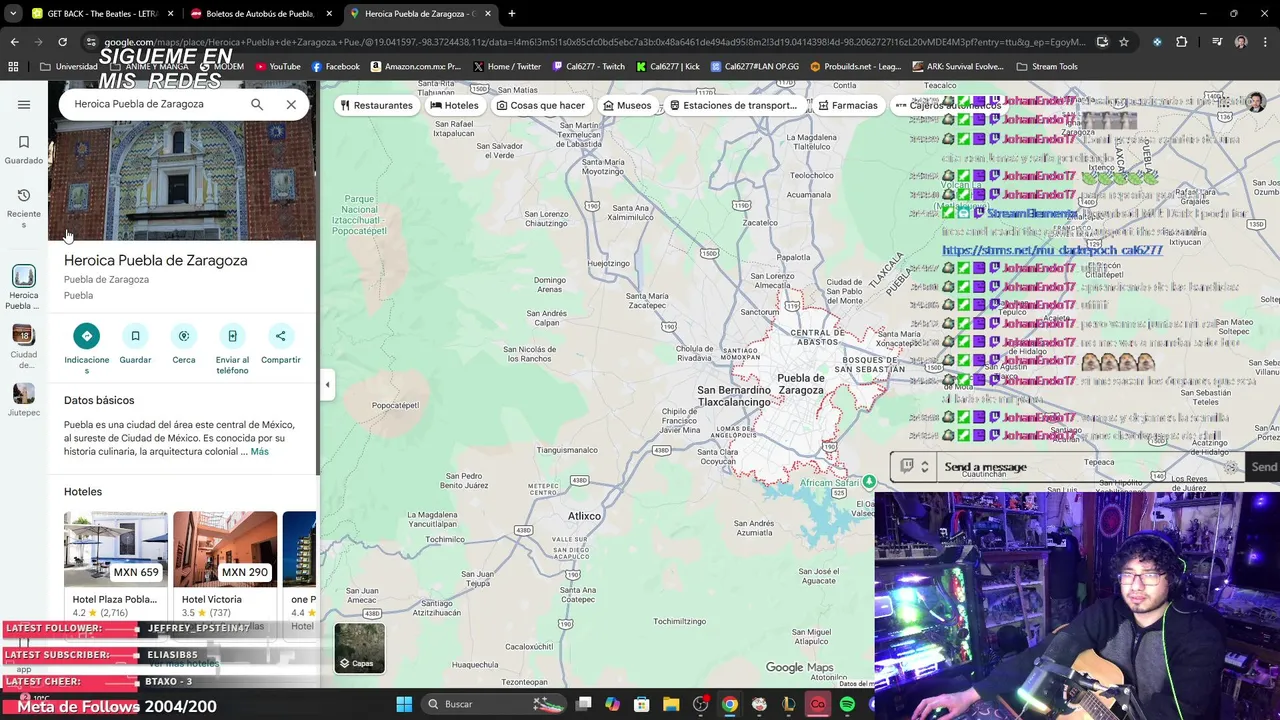1280x720 pixels.
Task: Switch to Boletos de Autobús de Puebla tab
Action: 260,14
